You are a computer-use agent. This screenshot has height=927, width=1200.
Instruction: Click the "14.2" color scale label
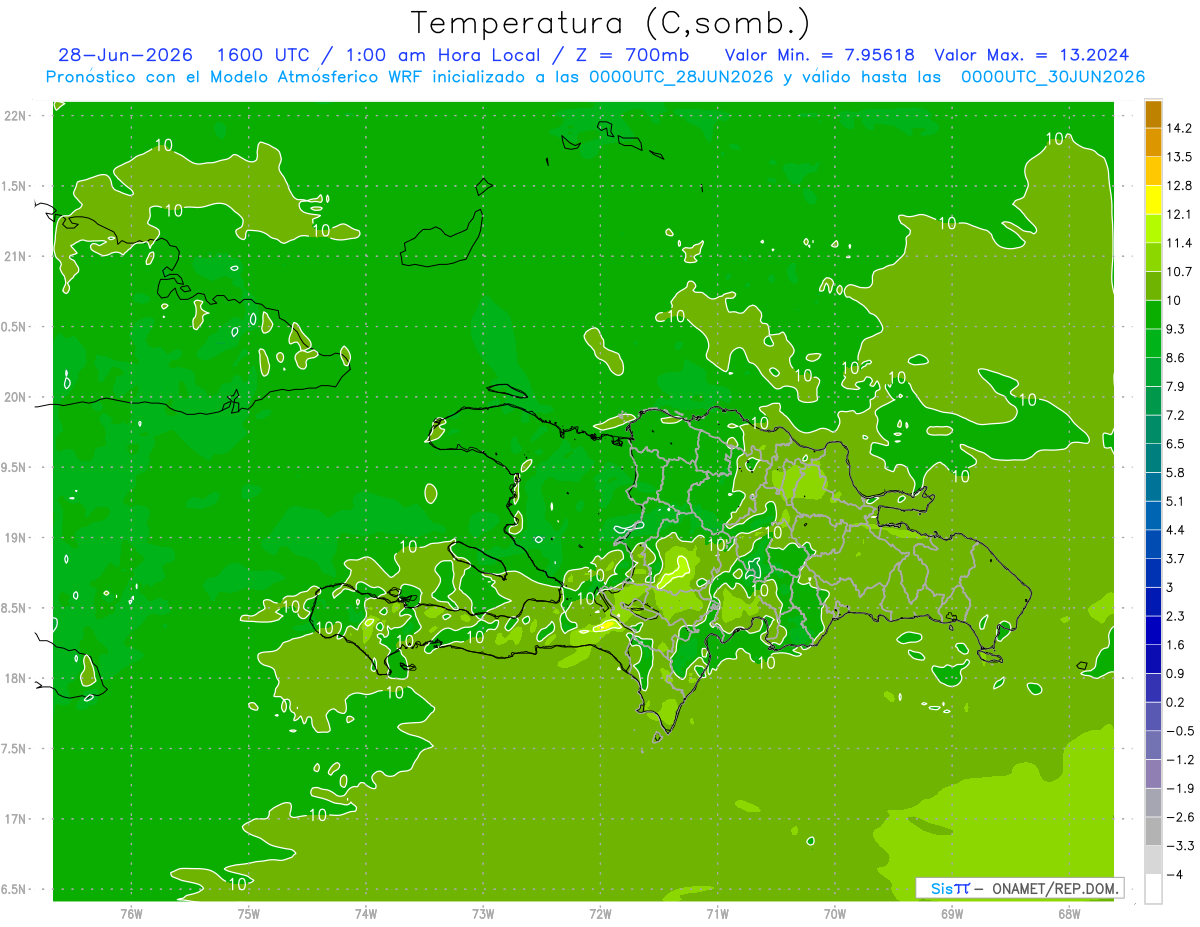(1179, 128)
